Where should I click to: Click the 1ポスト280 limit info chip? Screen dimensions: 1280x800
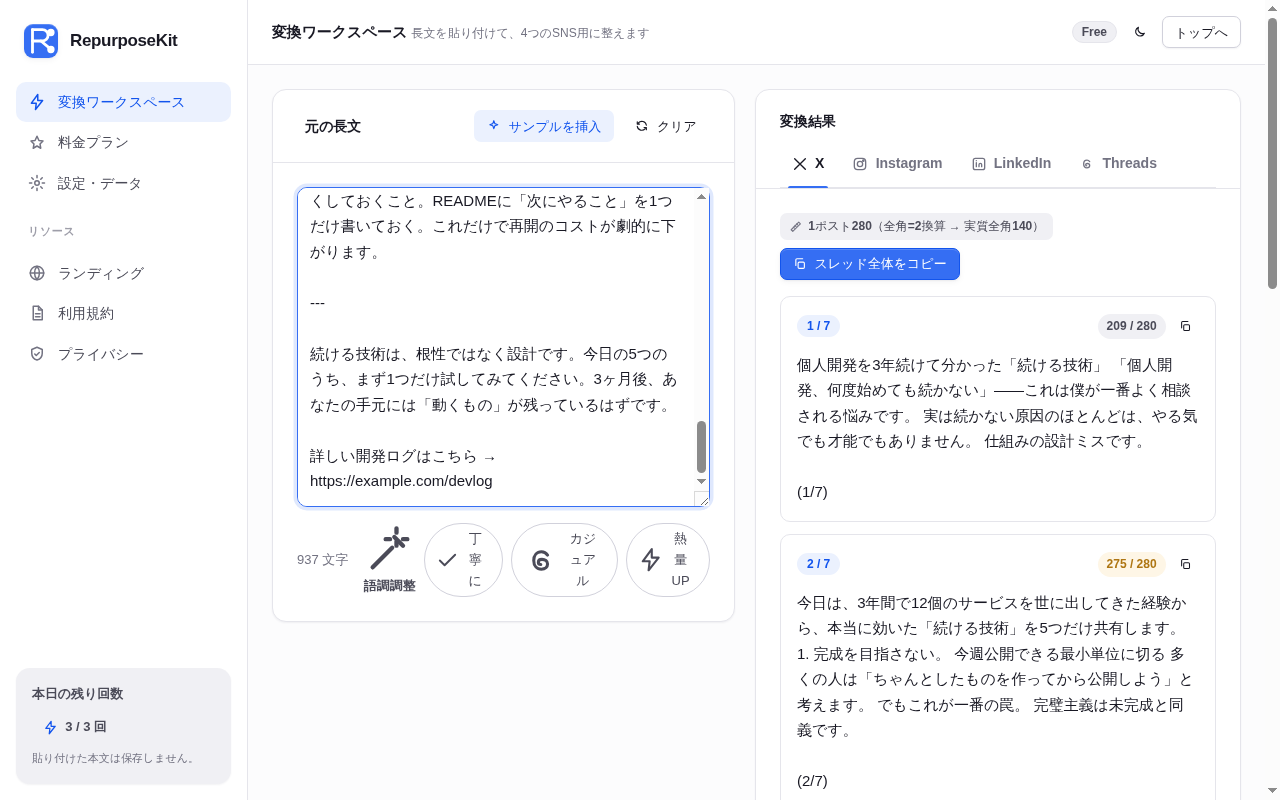916,226
